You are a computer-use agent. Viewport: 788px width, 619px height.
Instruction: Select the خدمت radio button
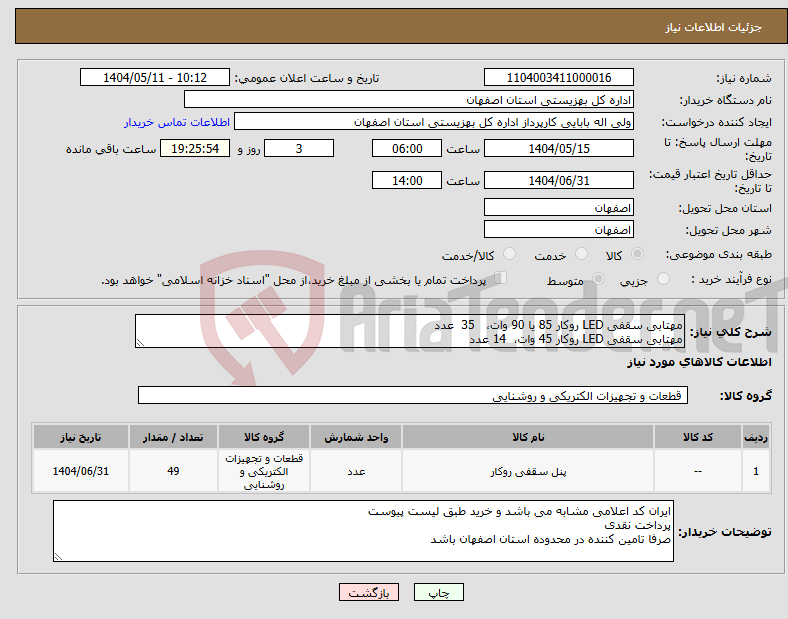click(581, 254)
